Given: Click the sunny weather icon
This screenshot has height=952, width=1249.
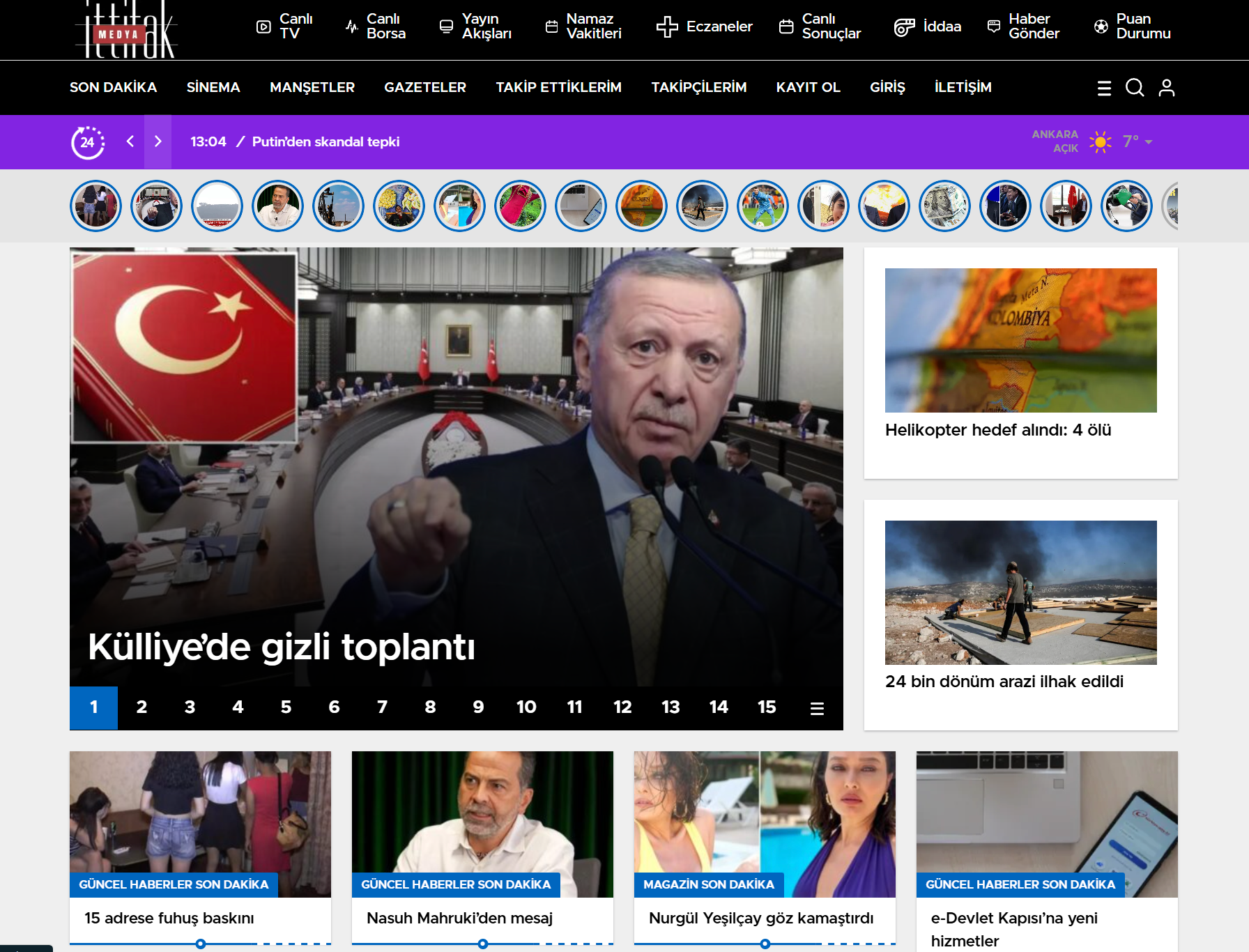Looking at the screenshot, I should pyautogui.click(x=1101, y=141).
